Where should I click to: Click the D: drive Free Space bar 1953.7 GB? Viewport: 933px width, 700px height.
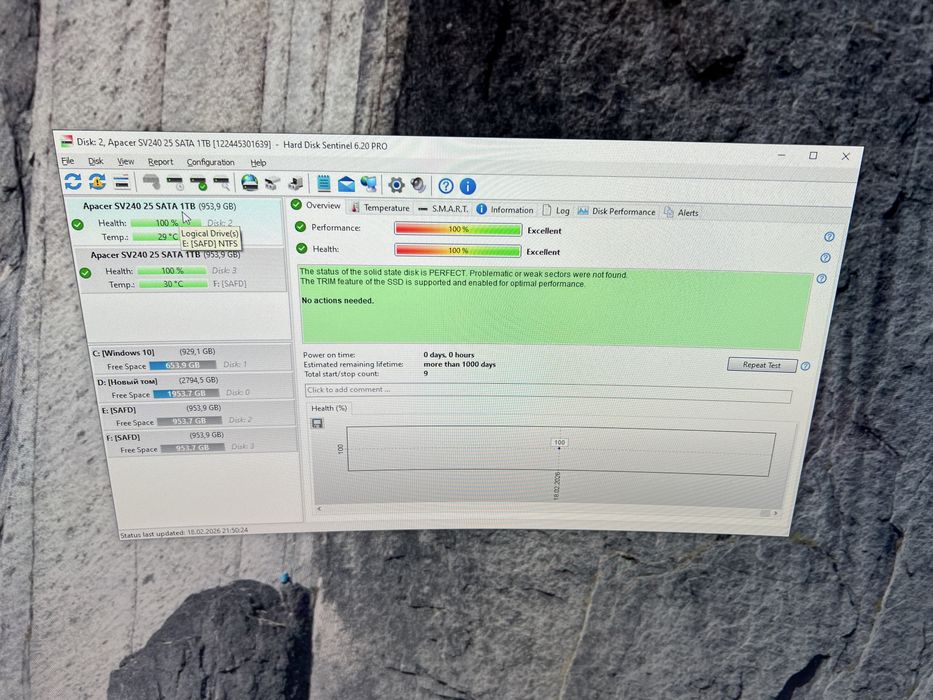(x=186, y=393)
